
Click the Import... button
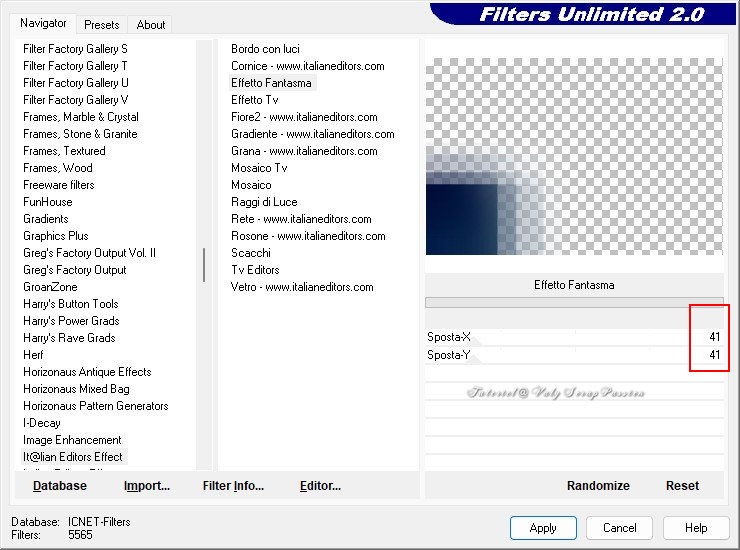tap(147, 486)
